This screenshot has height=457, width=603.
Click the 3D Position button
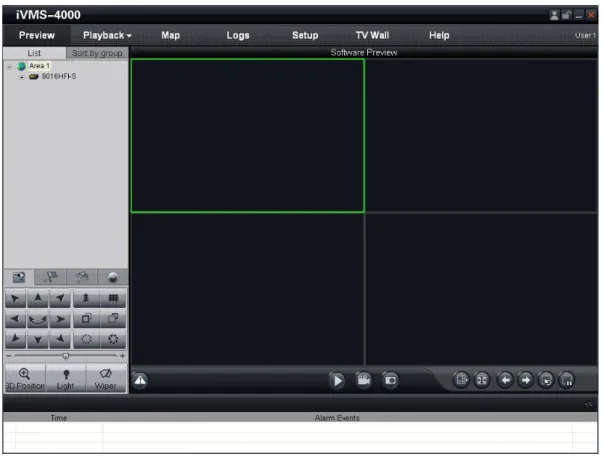pyautogui.click(x=25, y=379)
